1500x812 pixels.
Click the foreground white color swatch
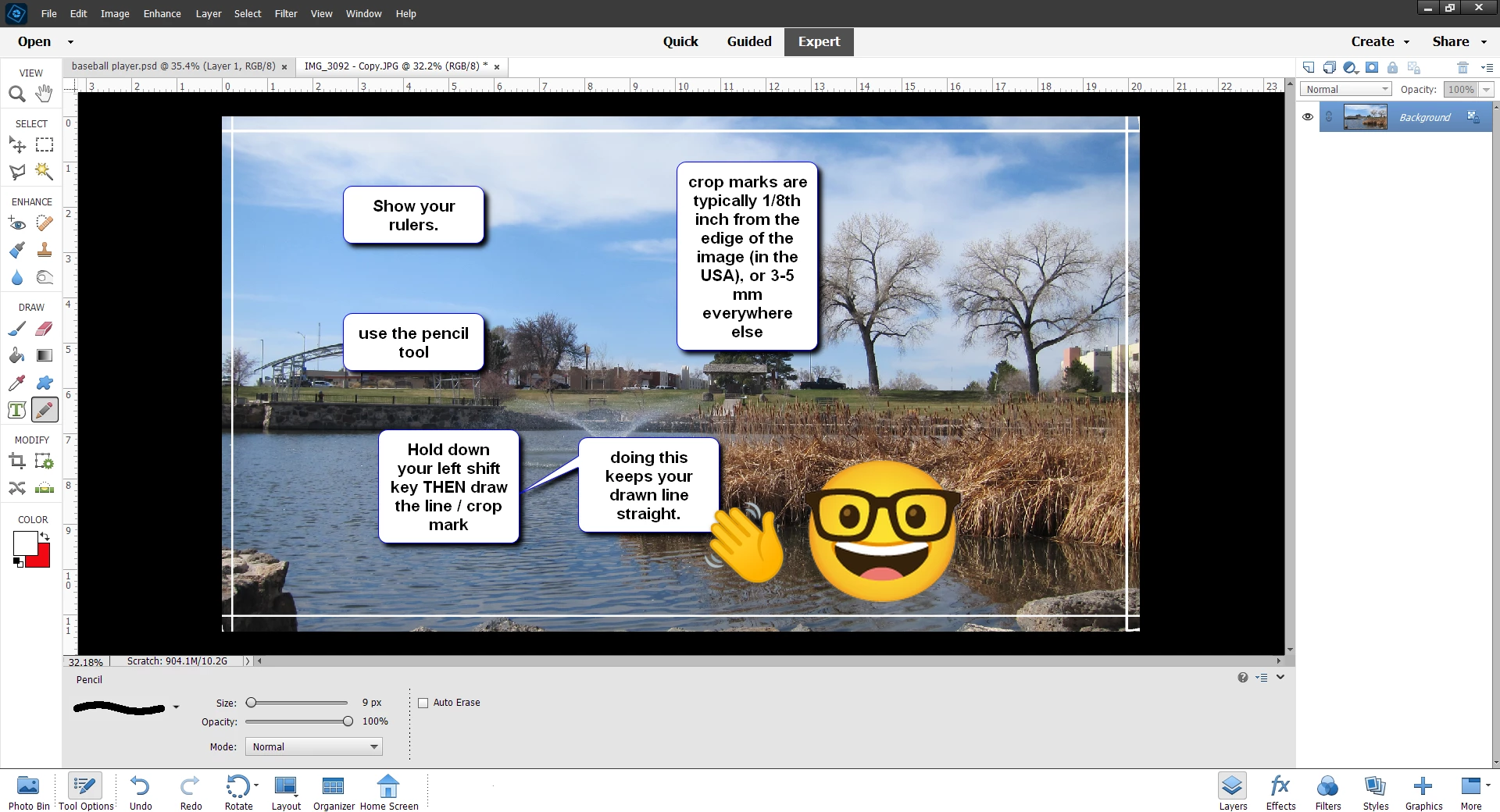point(25,543)
